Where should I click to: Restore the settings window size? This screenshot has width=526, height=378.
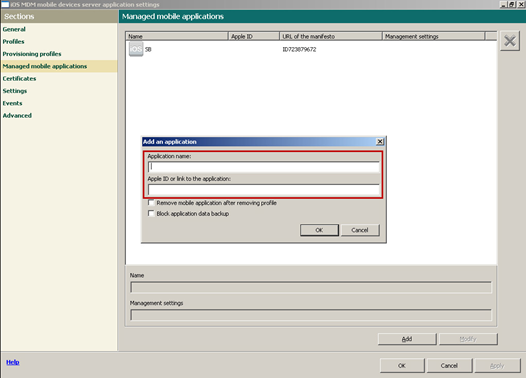512,4
